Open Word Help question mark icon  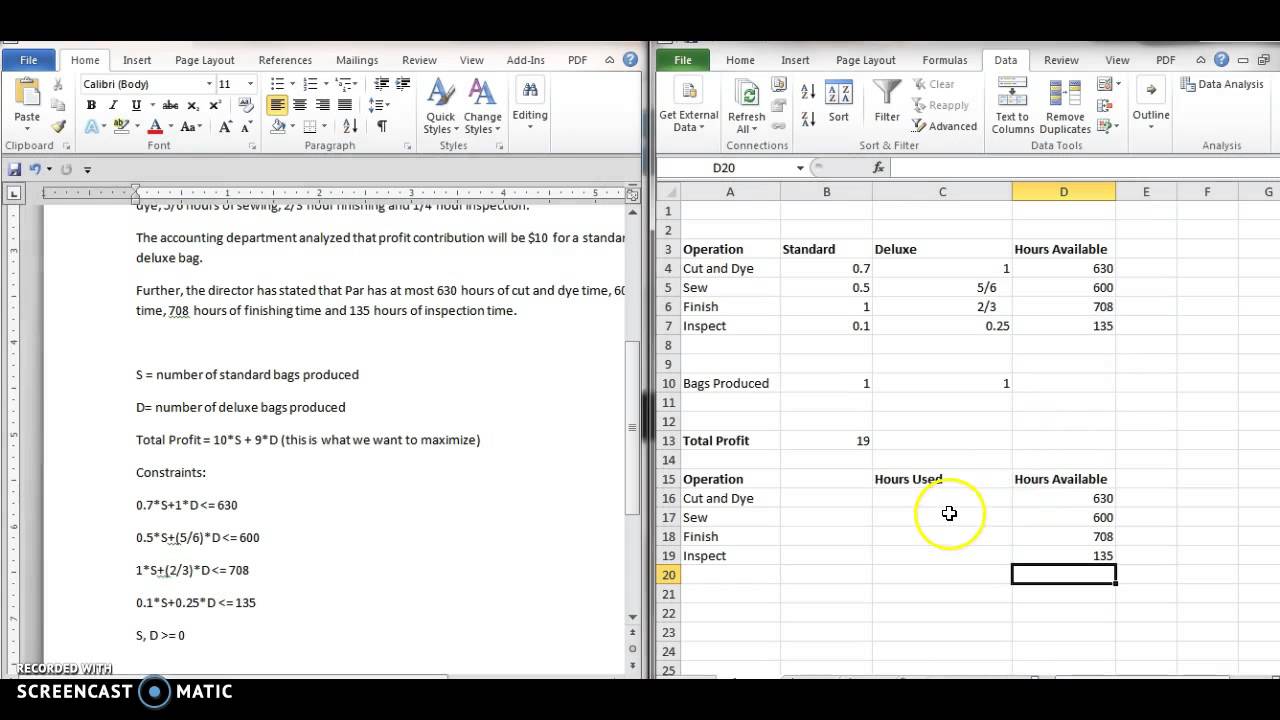(x=630, y=60)
